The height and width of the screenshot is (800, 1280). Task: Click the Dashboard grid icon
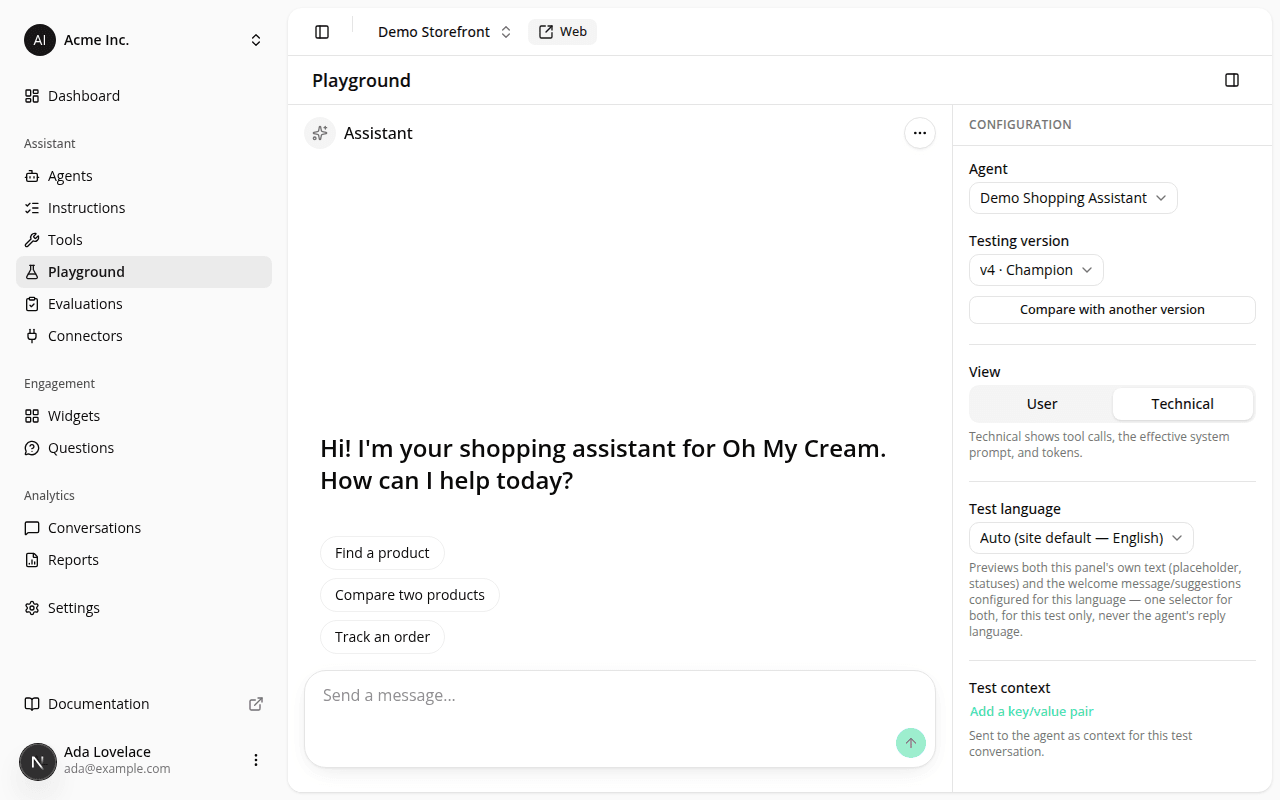[x=32, y=96]
